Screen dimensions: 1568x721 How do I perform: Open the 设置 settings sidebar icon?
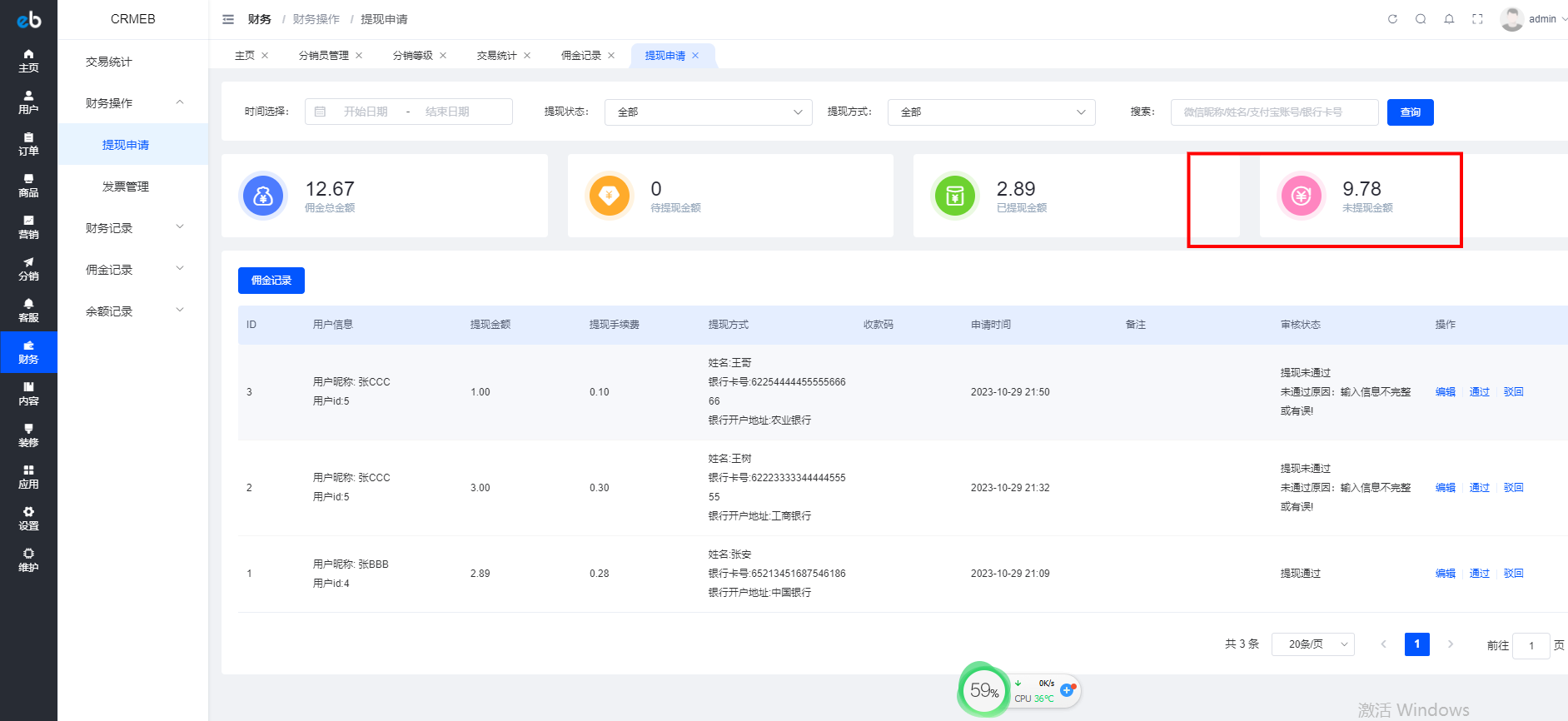click(28, 519)
